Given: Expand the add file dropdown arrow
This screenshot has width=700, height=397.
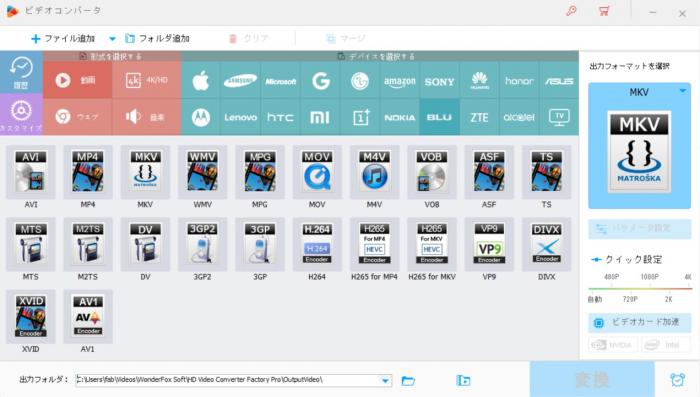Looking at the screenshot, I should (x=112, y=39).
